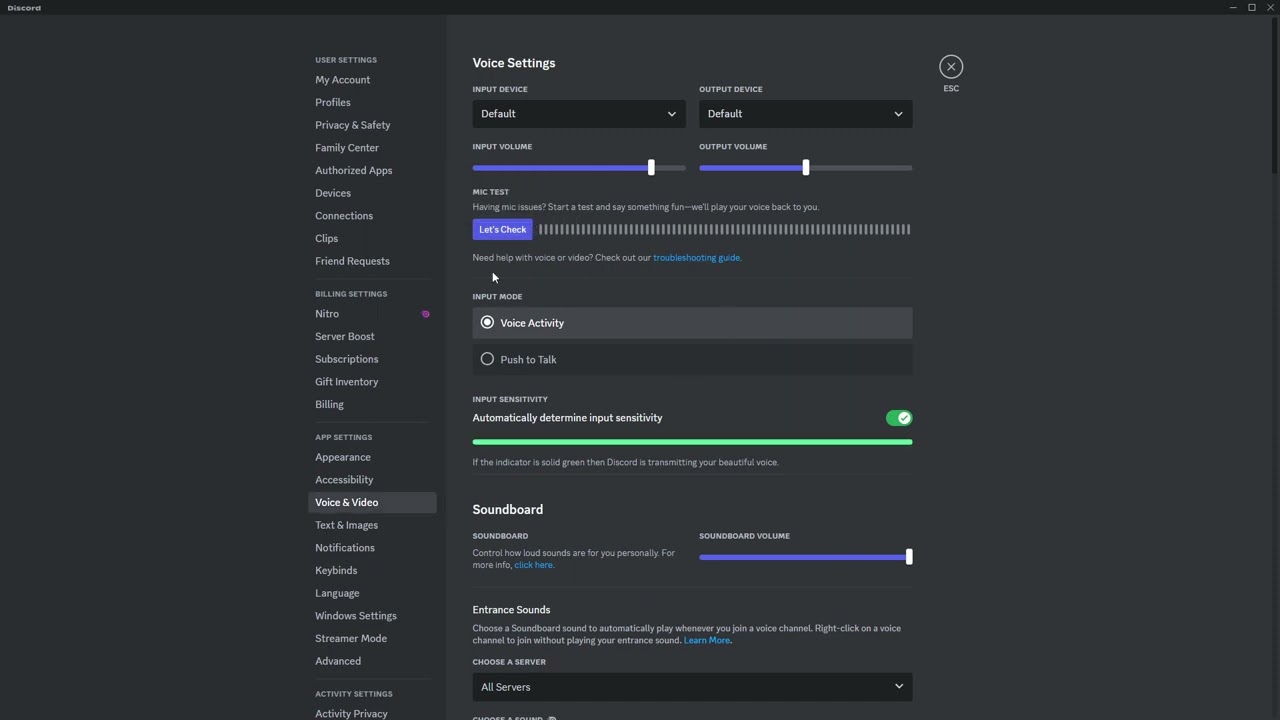
Task: Click the Voice Settings heading
Action: 514,63
